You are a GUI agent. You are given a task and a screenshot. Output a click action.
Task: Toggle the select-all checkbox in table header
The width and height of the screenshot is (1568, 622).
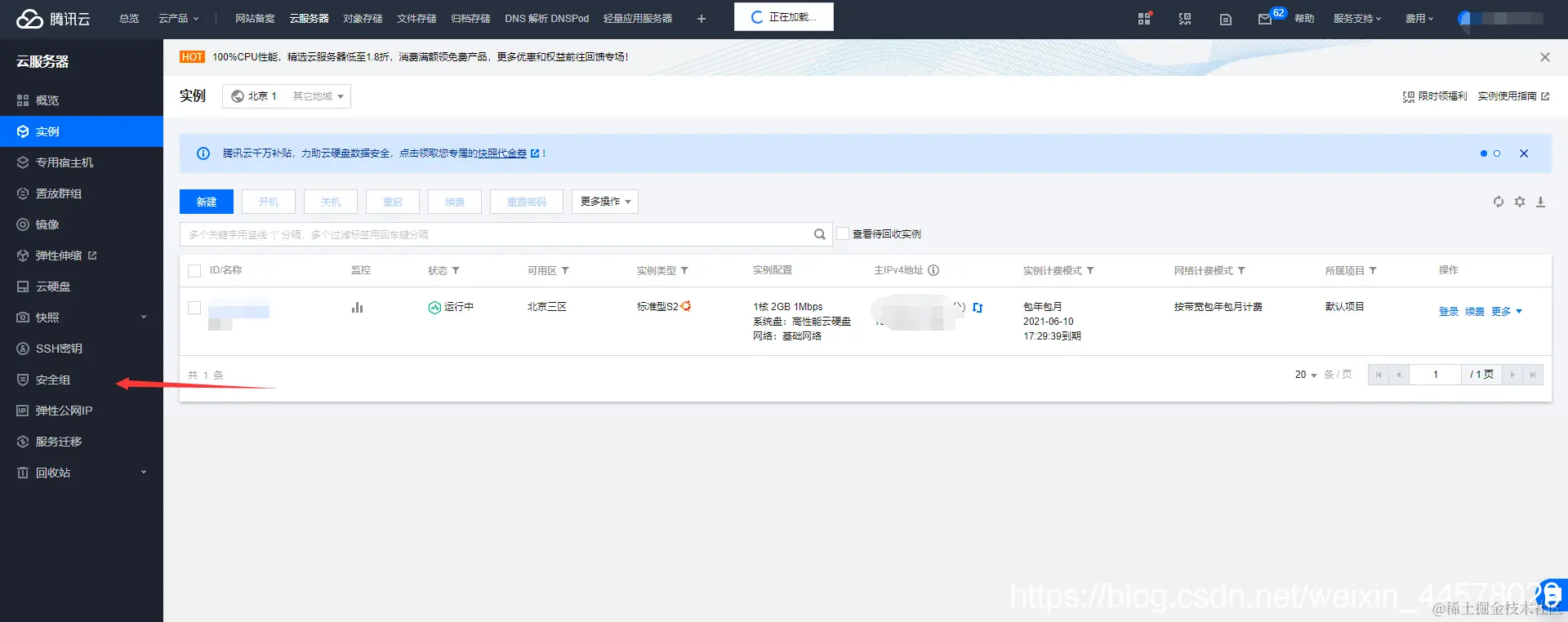[x=194, y=271]
